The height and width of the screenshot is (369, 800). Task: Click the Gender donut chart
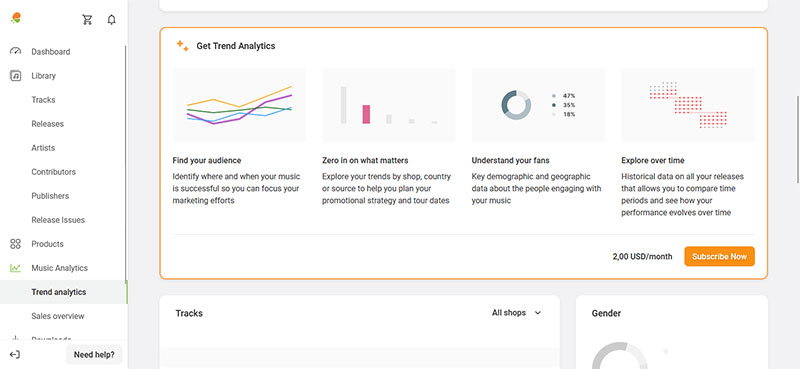coord(619,356)
